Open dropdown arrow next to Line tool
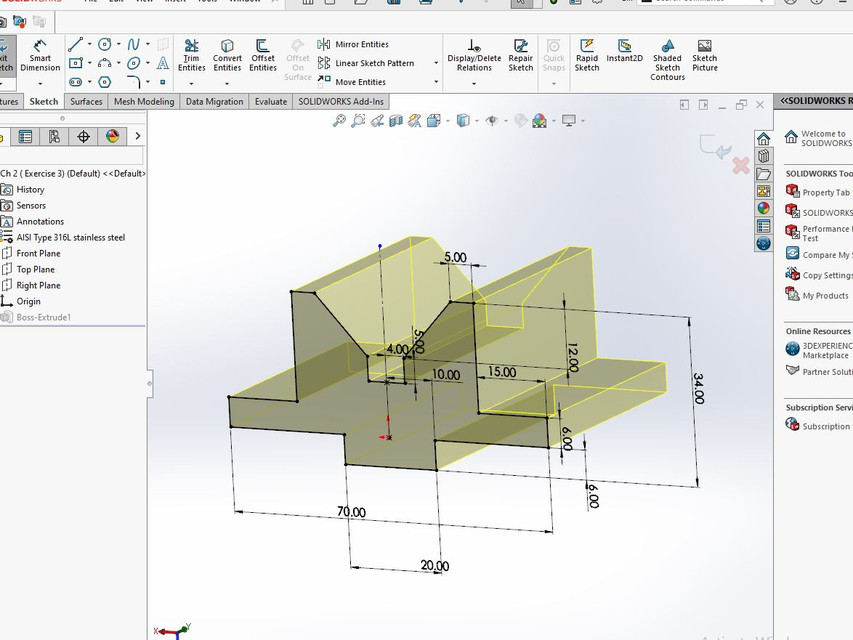Image resolution: width=853 pixels, height=640 pixels. [x=89, y=45]
